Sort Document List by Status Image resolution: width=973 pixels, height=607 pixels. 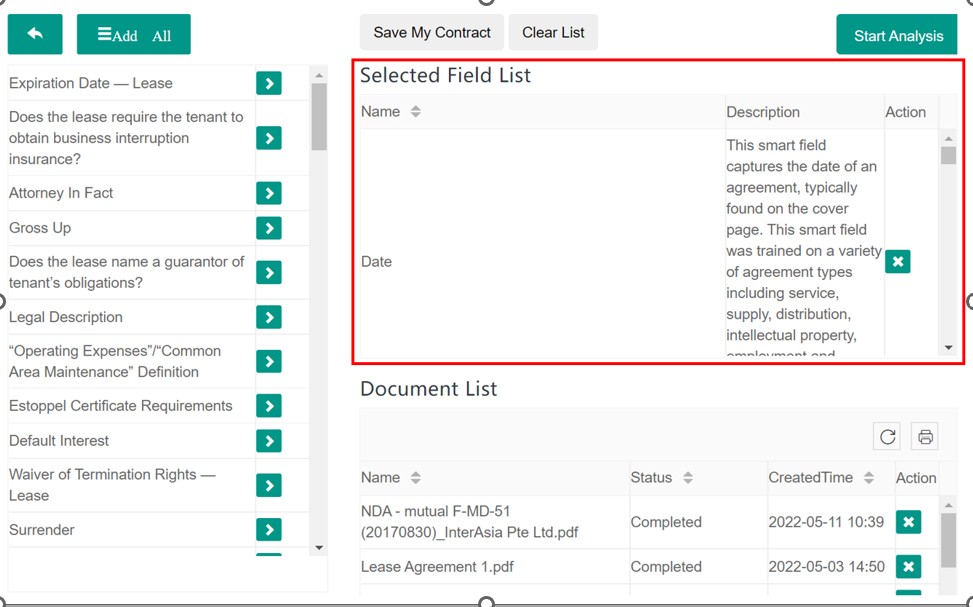click(687, 478)
